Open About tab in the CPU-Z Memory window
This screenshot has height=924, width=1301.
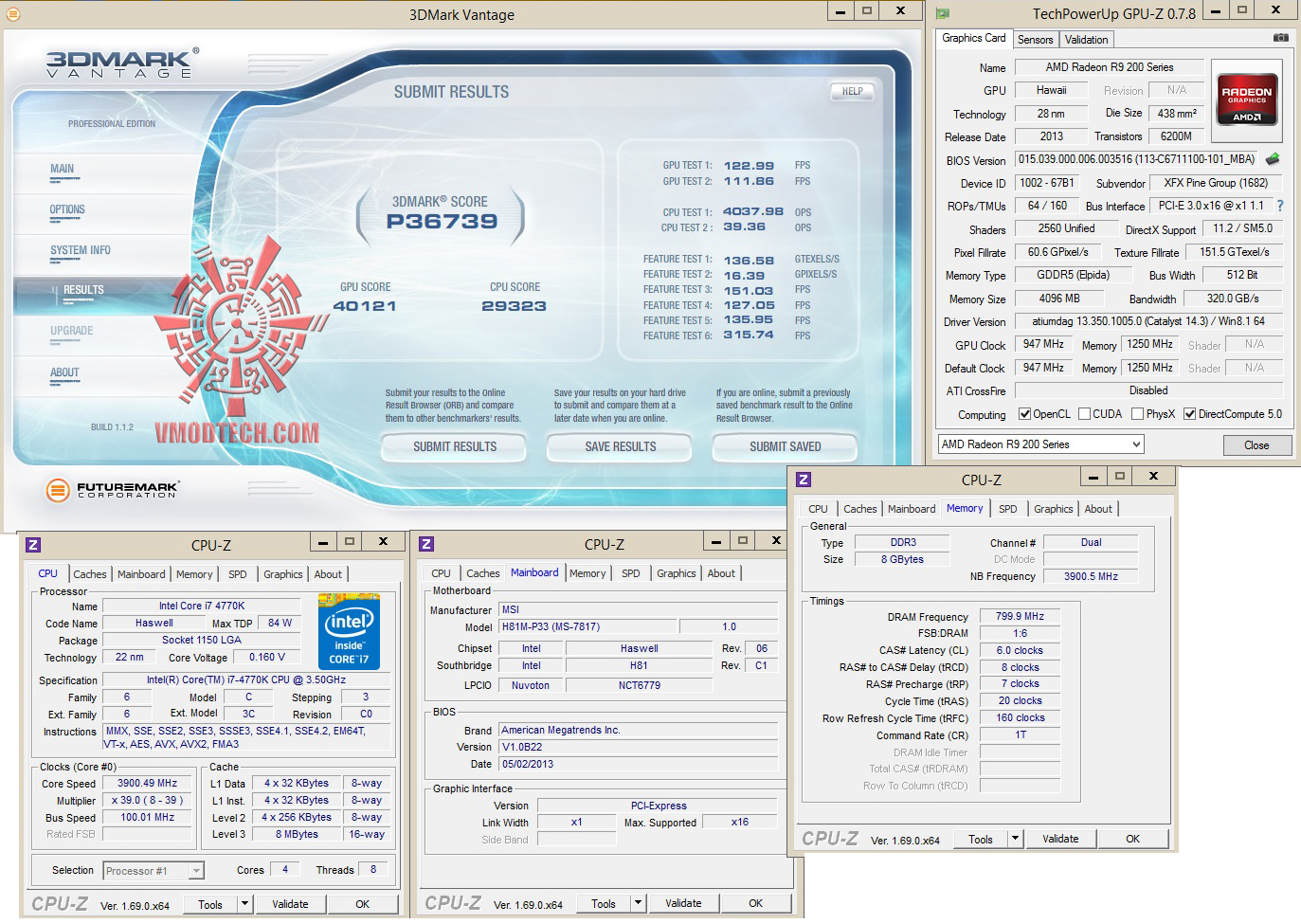[1098, 509]
